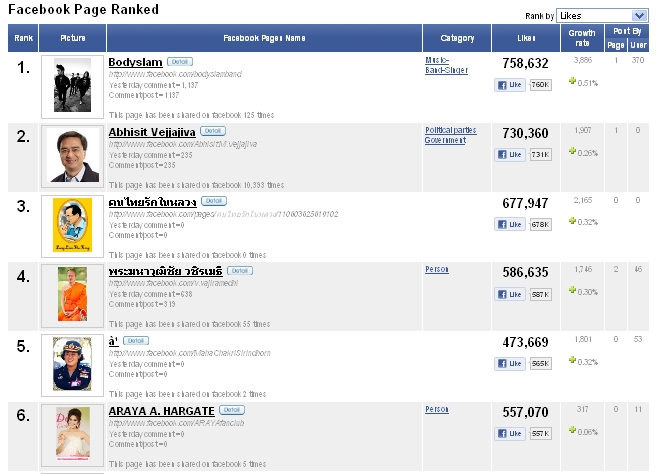The width and height of the screenshot is (656, 474).
Task: Click the Bodyslam band photo thumbnail
Action: click(x=72, y=85)
